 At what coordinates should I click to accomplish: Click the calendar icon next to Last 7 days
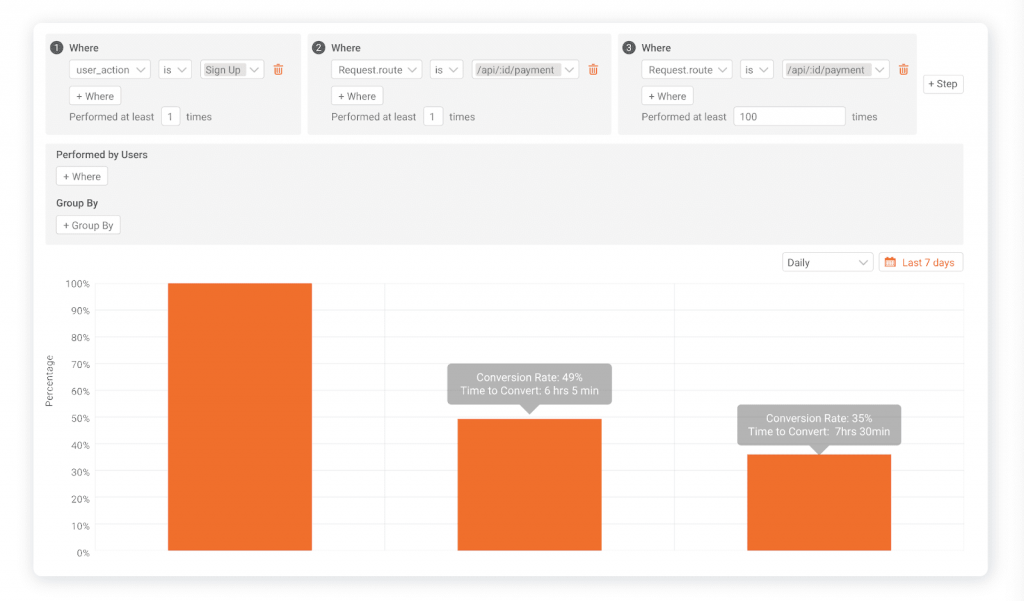[x=889, y=261]
